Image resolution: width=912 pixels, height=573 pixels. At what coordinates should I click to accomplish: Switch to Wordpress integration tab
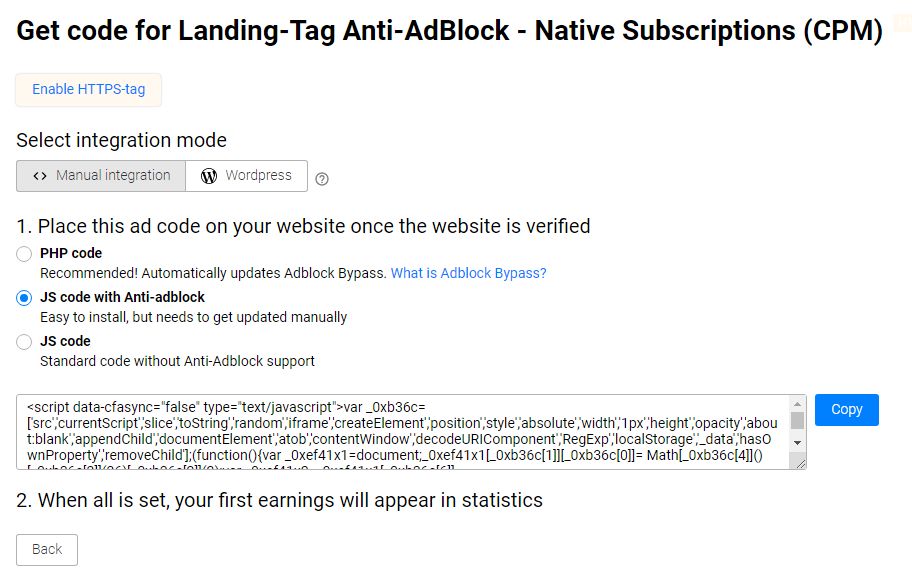pyautogui.click(x=246, y=176)
